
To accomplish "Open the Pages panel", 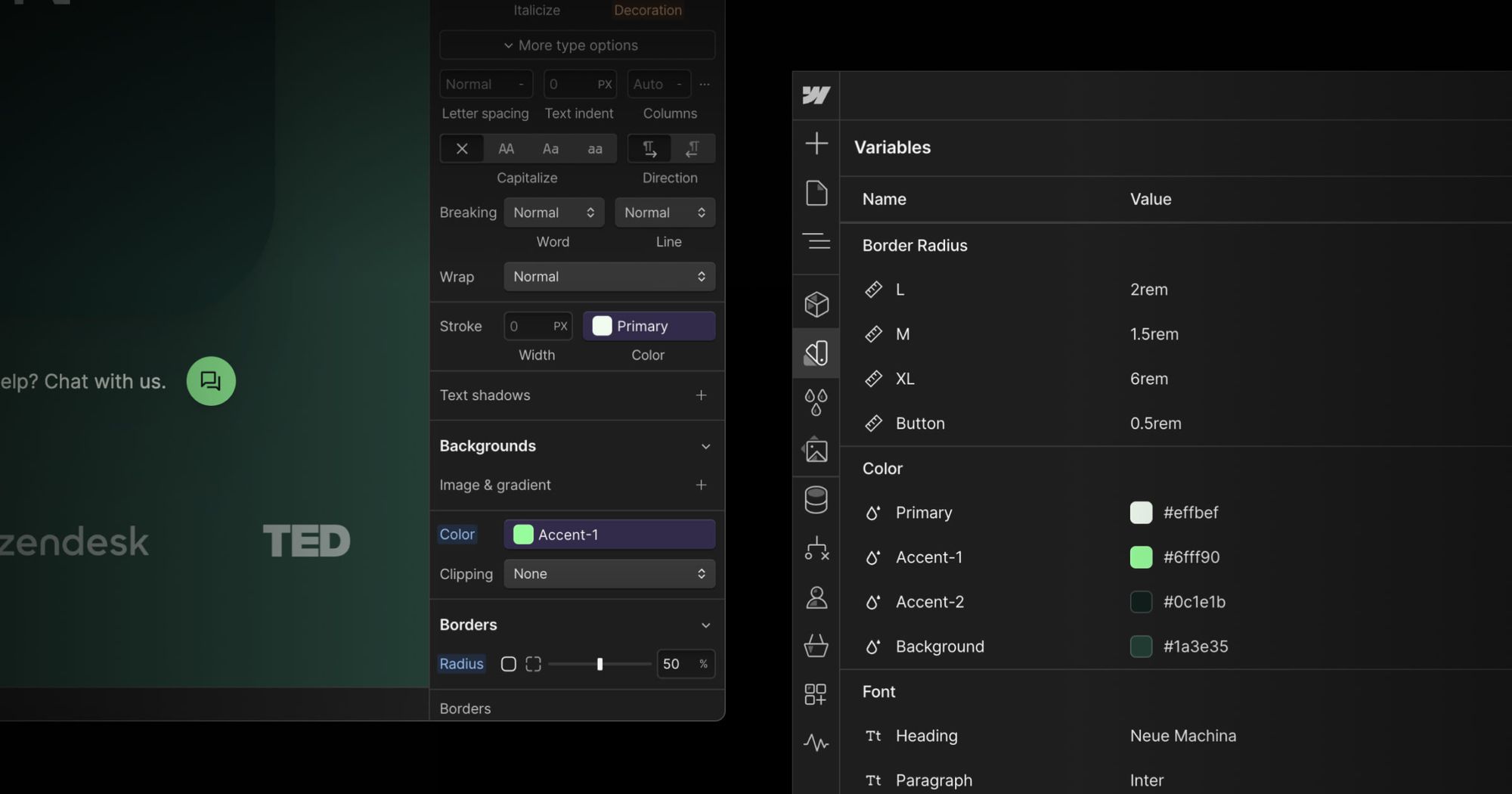I will click(816, 193).
